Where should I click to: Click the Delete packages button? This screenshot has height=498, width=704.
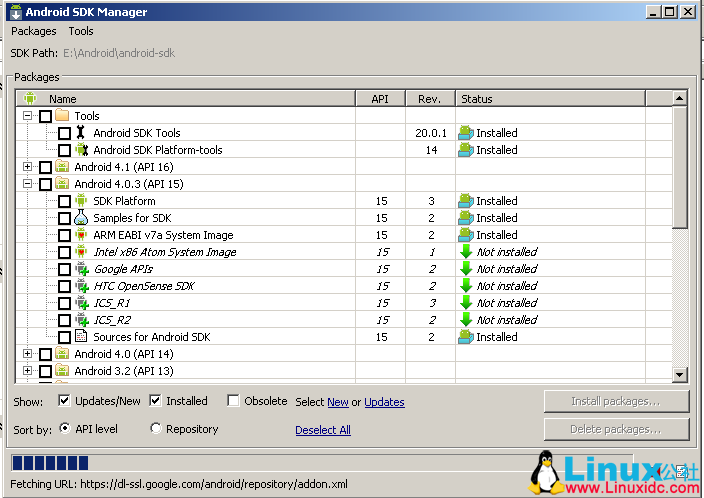pos(616,429)
